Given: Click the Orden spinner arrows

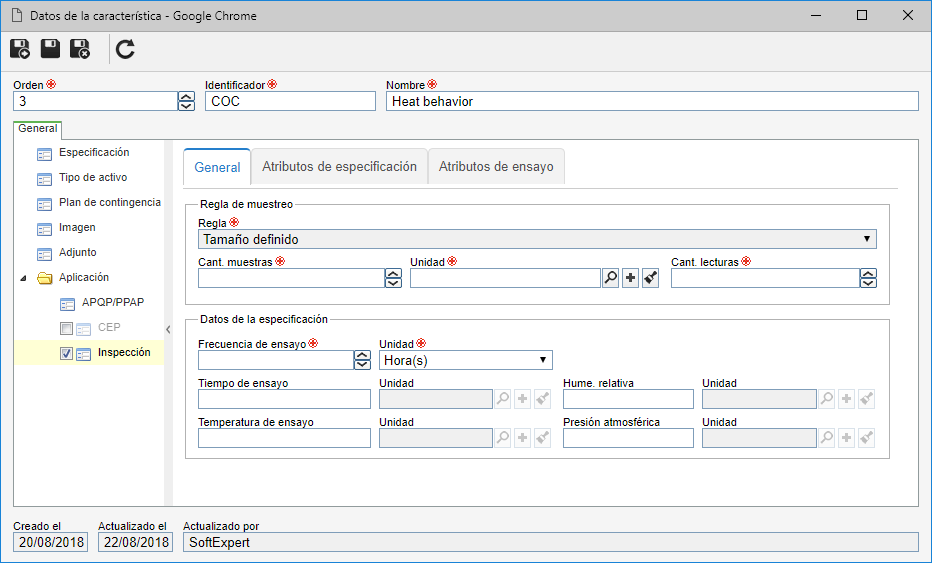Looking at the screenshot, I should (x=186, y=101).
